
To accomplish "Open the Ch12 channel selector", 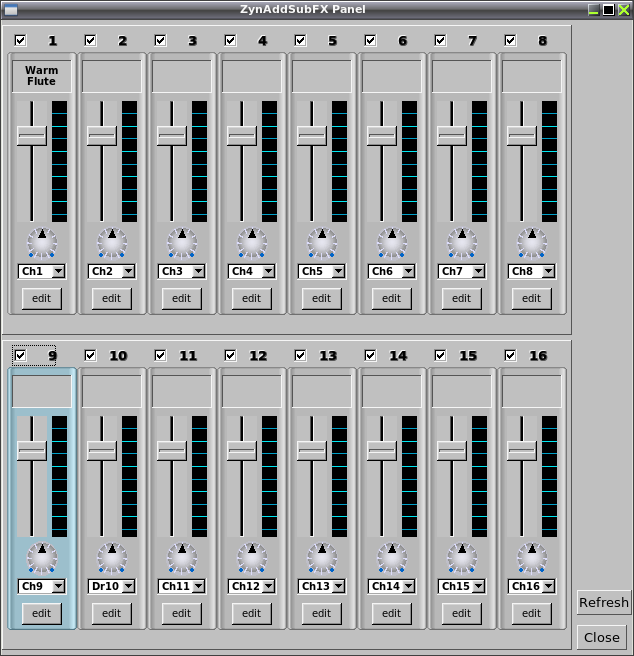I will click(x=252, y=586).
